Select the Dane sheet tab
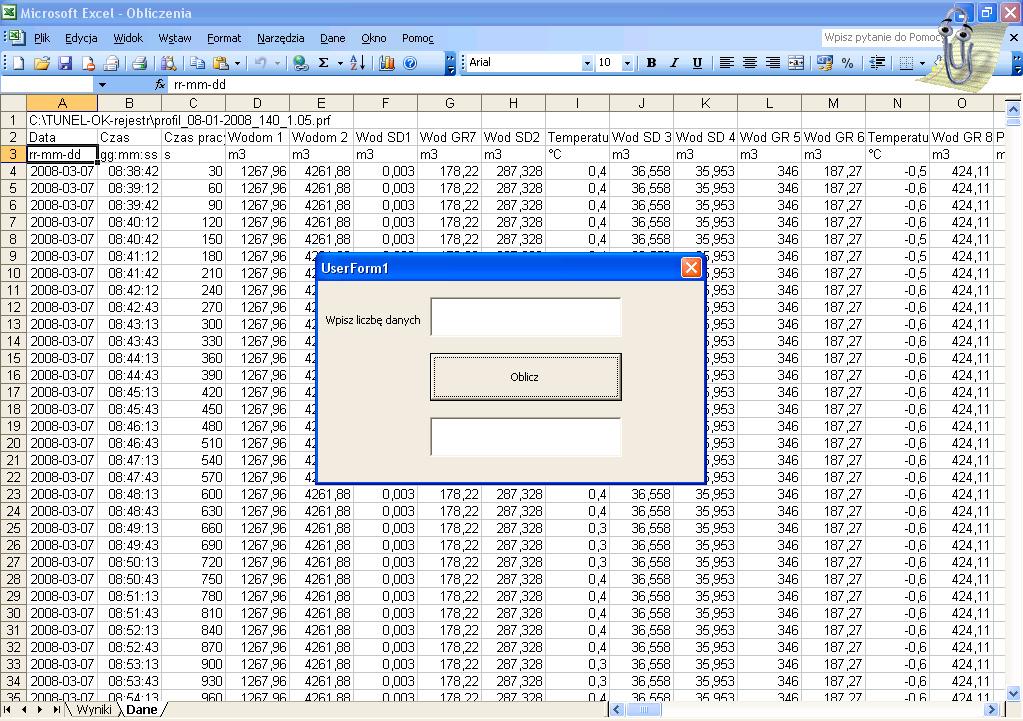Viewport: 1023px width, 721px height. [142, 709]
